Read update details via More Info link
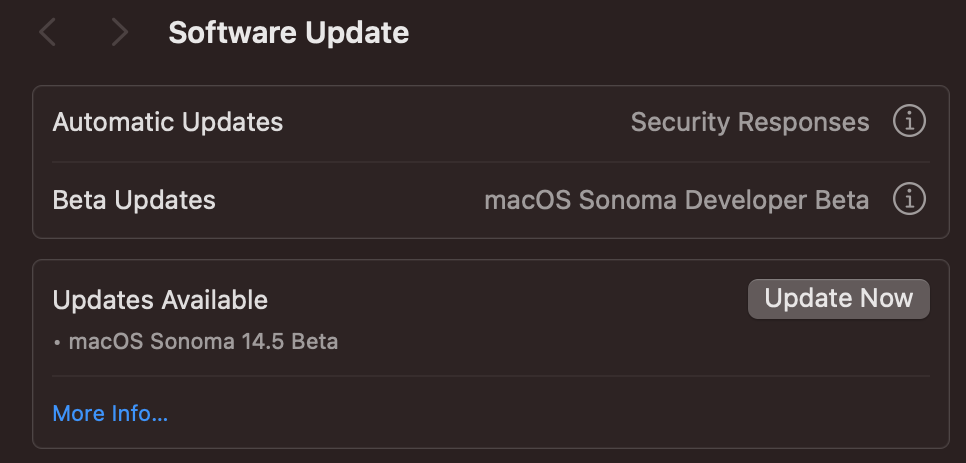The width and height of the screenshot is (966, 463). tap(110, 413)
